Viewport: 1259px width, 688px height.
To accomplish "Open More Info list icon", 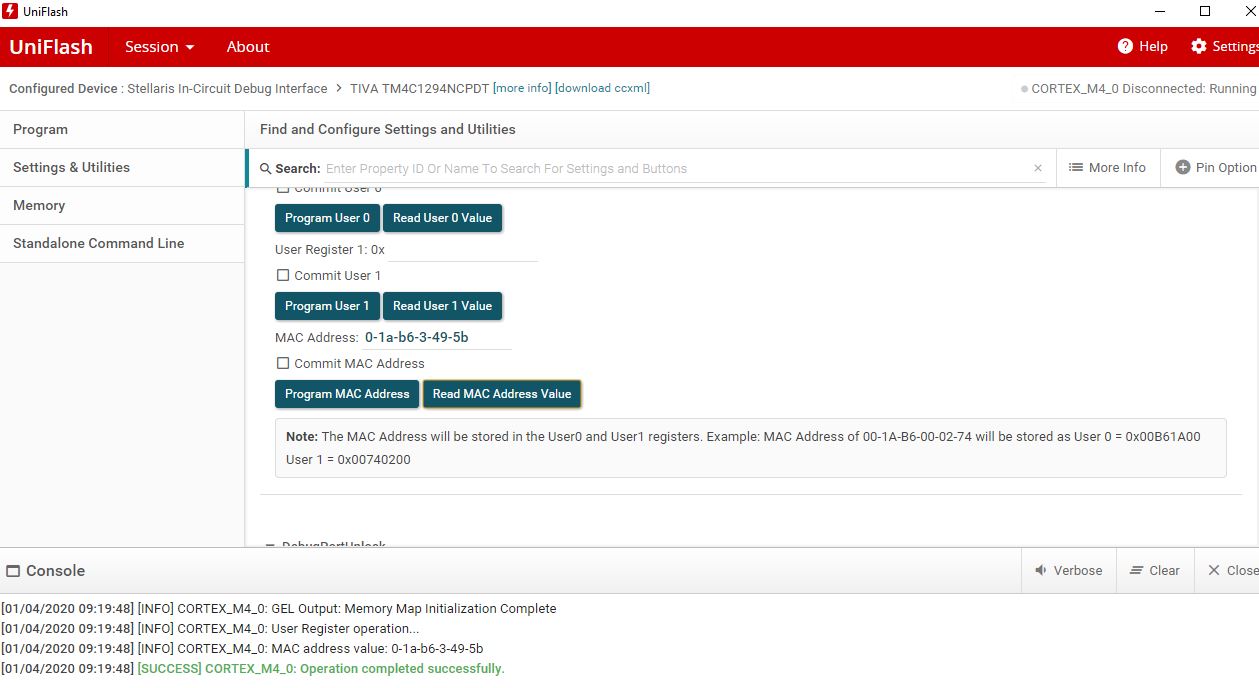I will [1076, 167].
